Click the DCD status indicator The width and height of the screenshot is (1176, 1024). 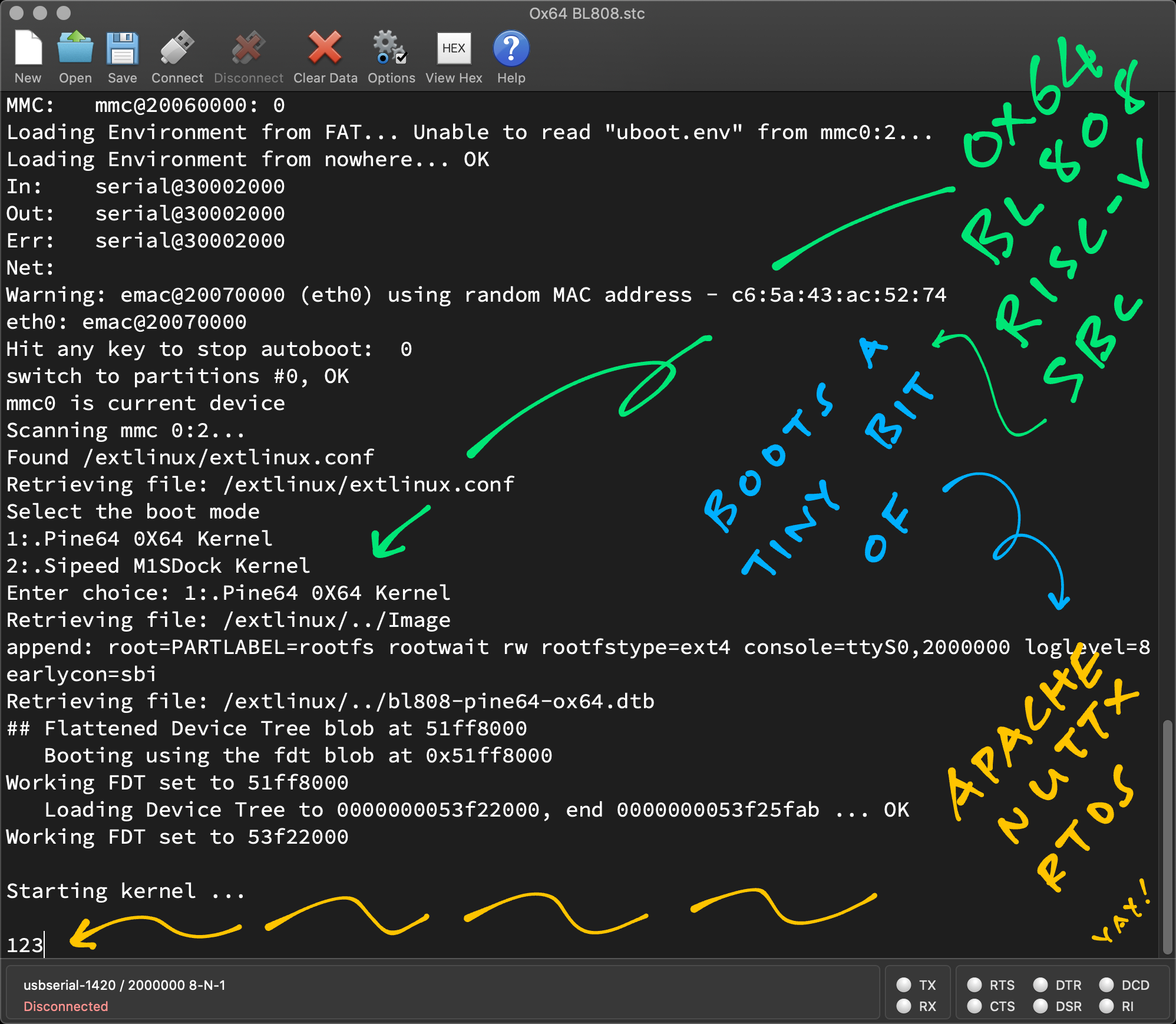(x=1106, y=985)
